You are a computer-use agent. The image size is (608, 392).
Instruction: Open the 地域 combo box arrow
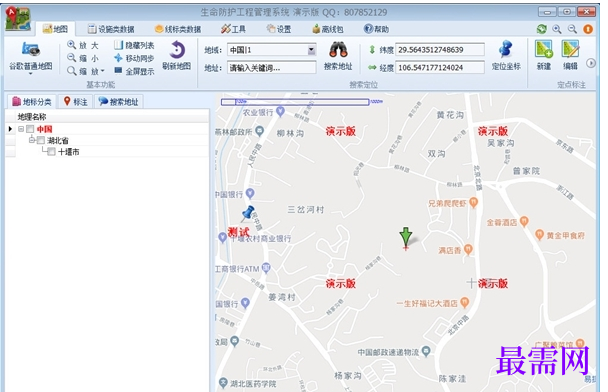tap(311, 50)
